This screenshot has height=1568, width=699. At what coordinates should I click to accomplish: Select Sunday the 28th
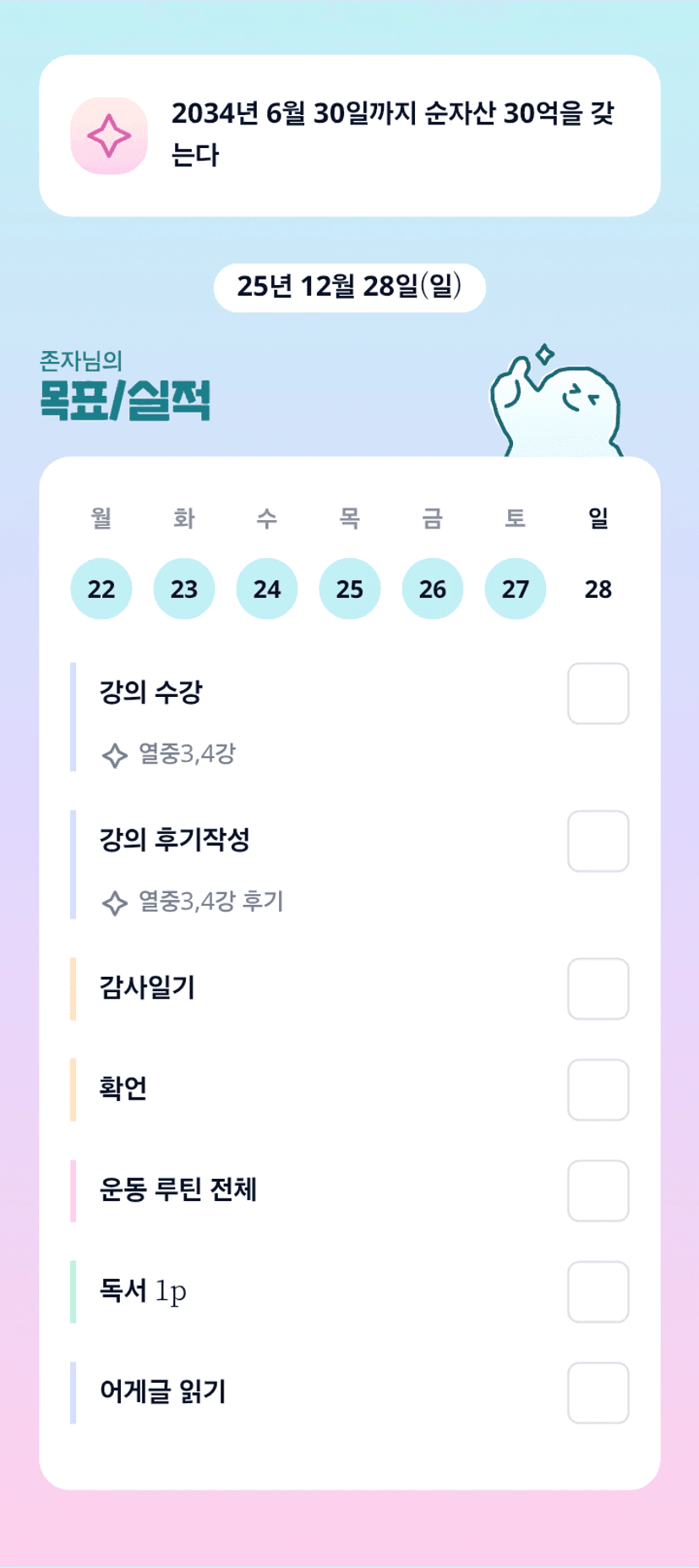point(598,589)
